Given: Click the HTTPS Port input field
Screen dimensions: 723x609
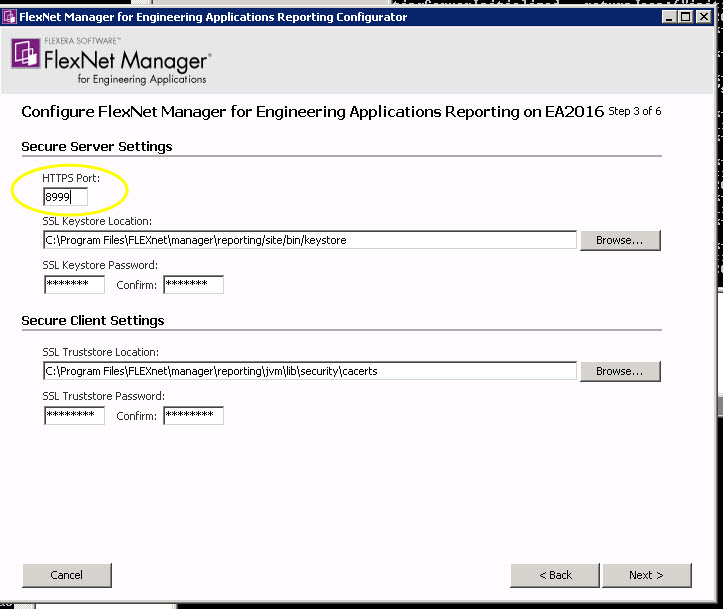Looking at the screenshot, I should [x=65, y=197].
